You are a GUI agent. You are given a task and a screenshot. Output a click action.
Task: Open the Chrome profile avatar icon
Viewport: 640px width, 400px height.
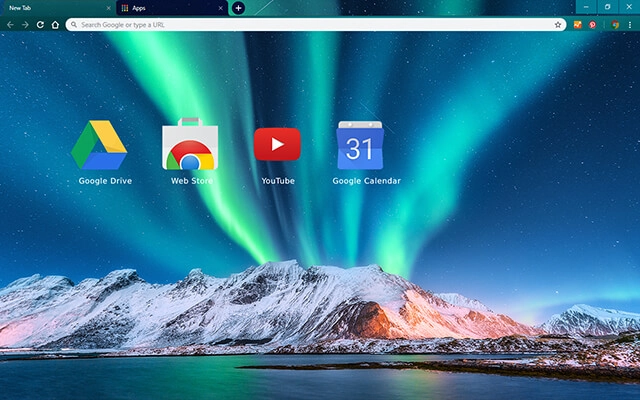(x=615, y=25)
